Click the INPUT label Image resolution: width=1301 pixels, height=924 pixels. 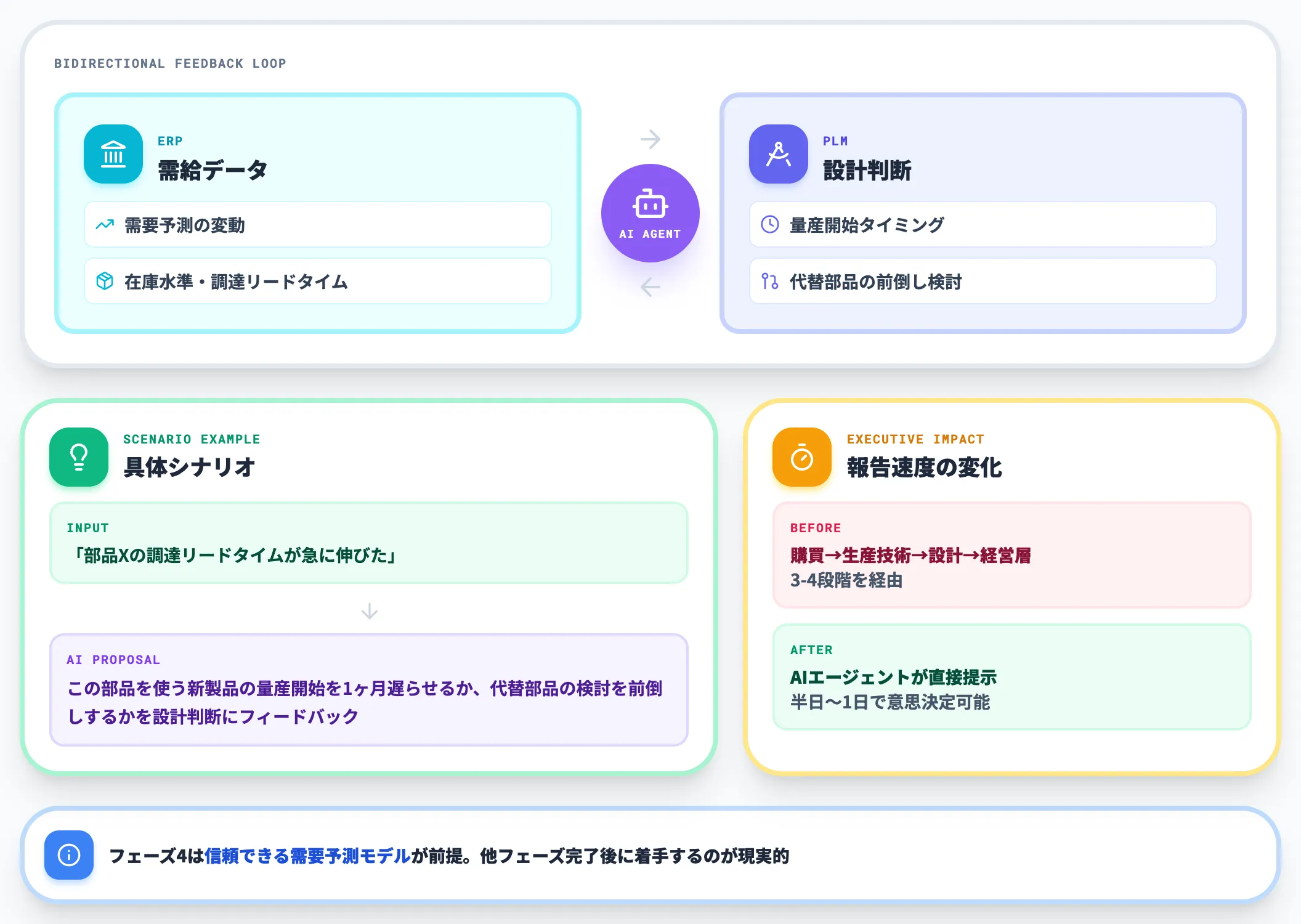[x=87, y=528]
